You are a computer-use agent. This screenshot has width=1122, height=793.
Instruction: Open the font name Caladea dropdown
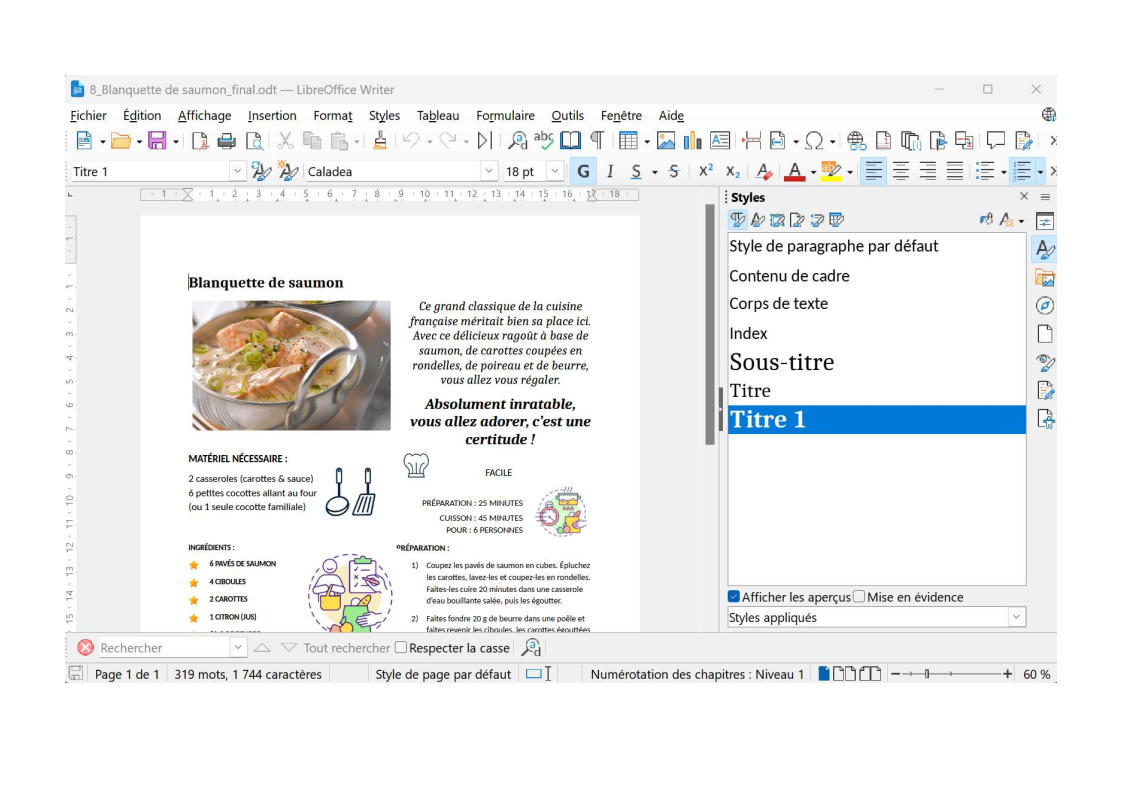[488, 172]
